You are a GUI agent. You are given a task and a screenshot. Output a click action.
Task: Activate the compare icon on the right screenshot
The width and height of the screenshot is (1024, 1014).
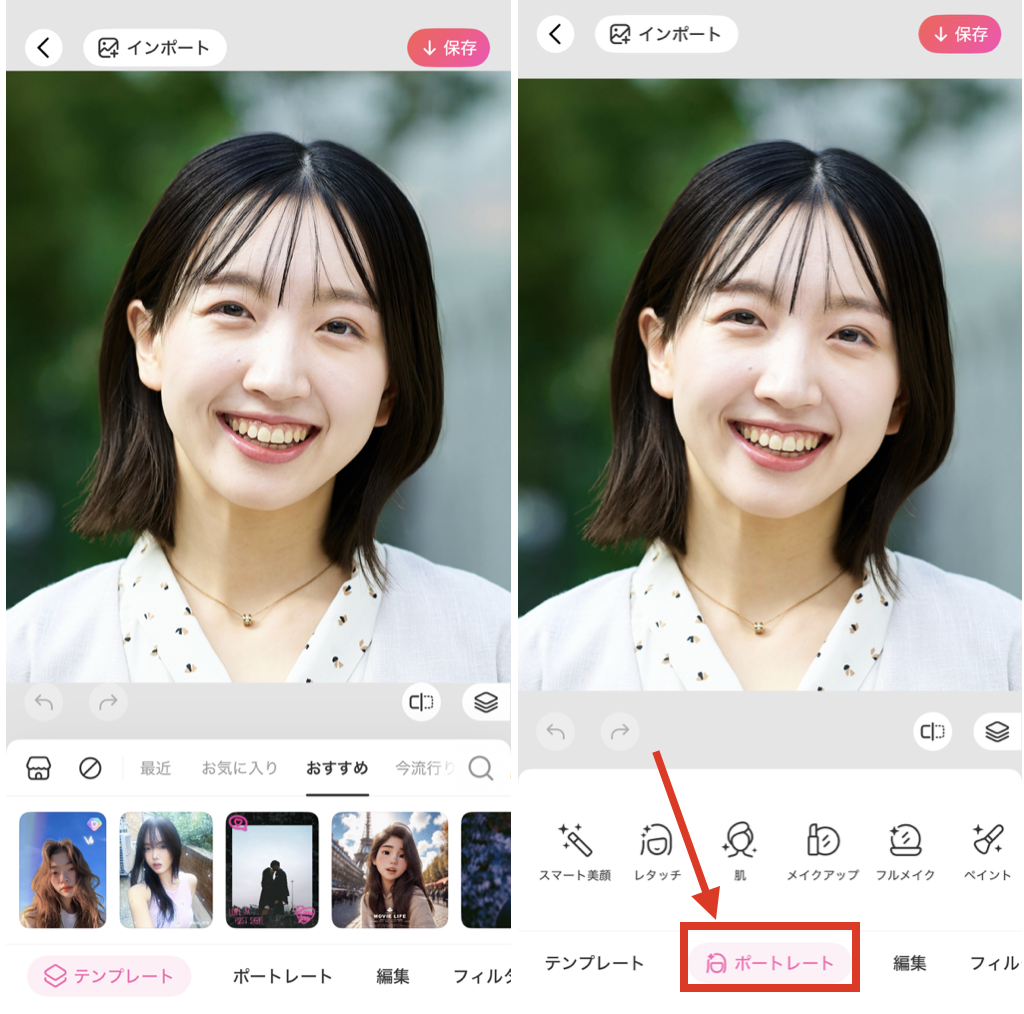(x=933, y=731)
